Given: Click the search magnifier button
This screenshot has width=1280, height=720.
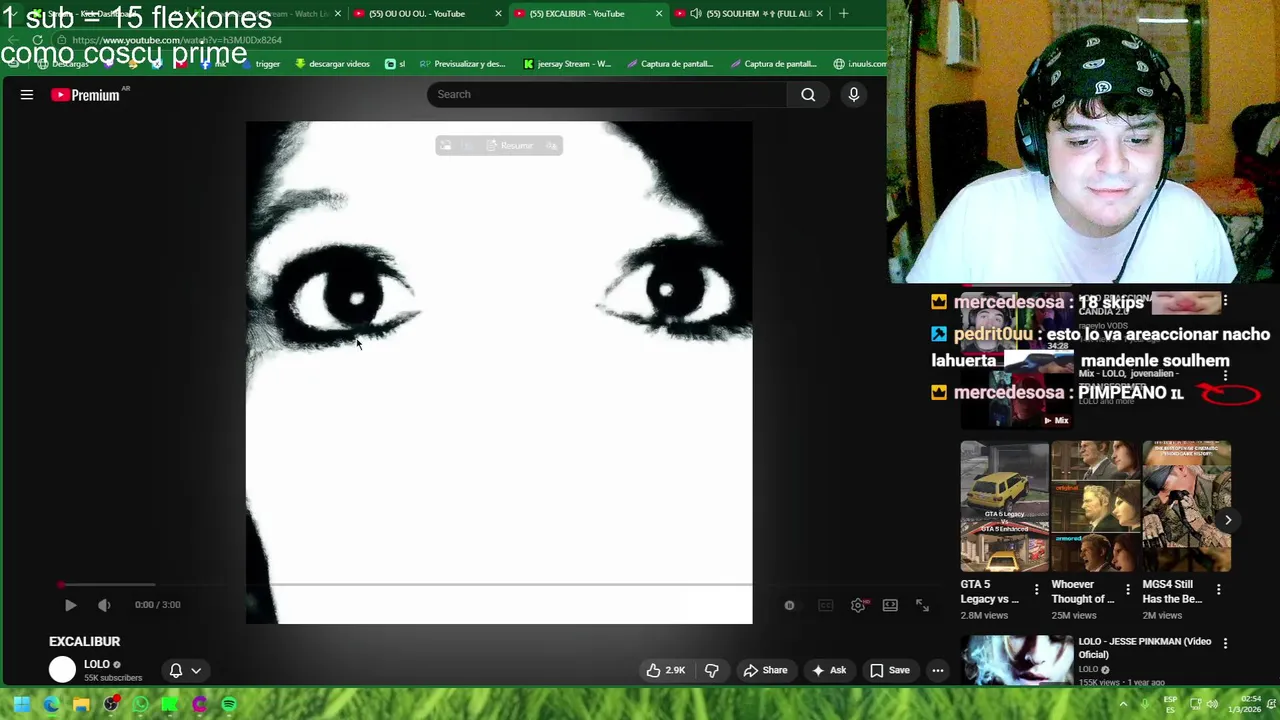Looking at the screenshot, I should click(x=808, y=94).
